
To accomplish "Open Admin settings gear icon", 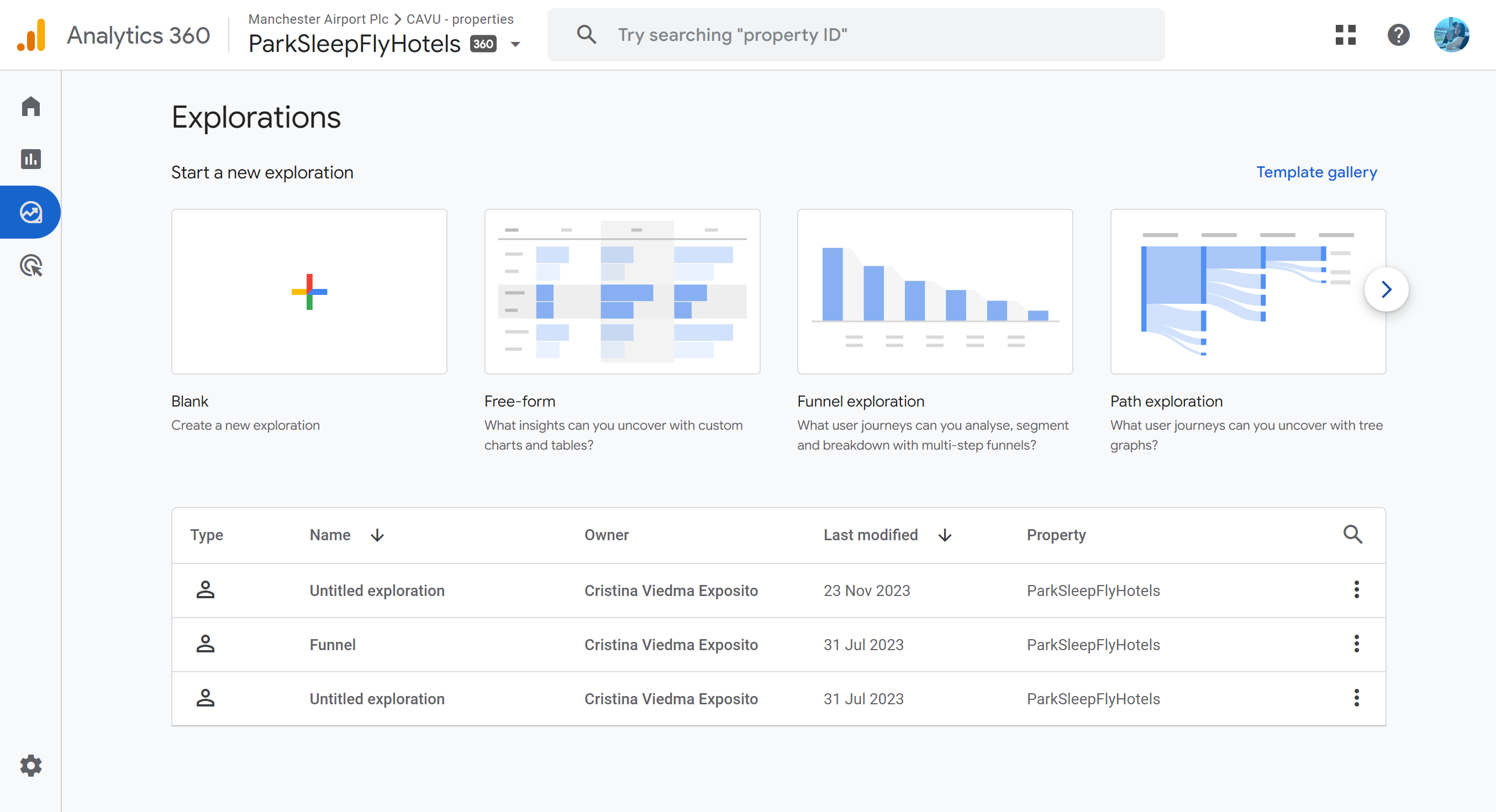I will [31, 766].
